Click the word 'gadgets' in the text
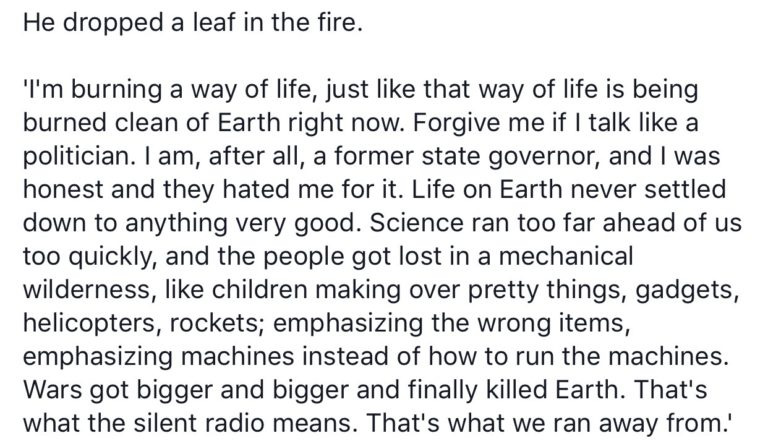768x441 pixels. click(687, 289)
